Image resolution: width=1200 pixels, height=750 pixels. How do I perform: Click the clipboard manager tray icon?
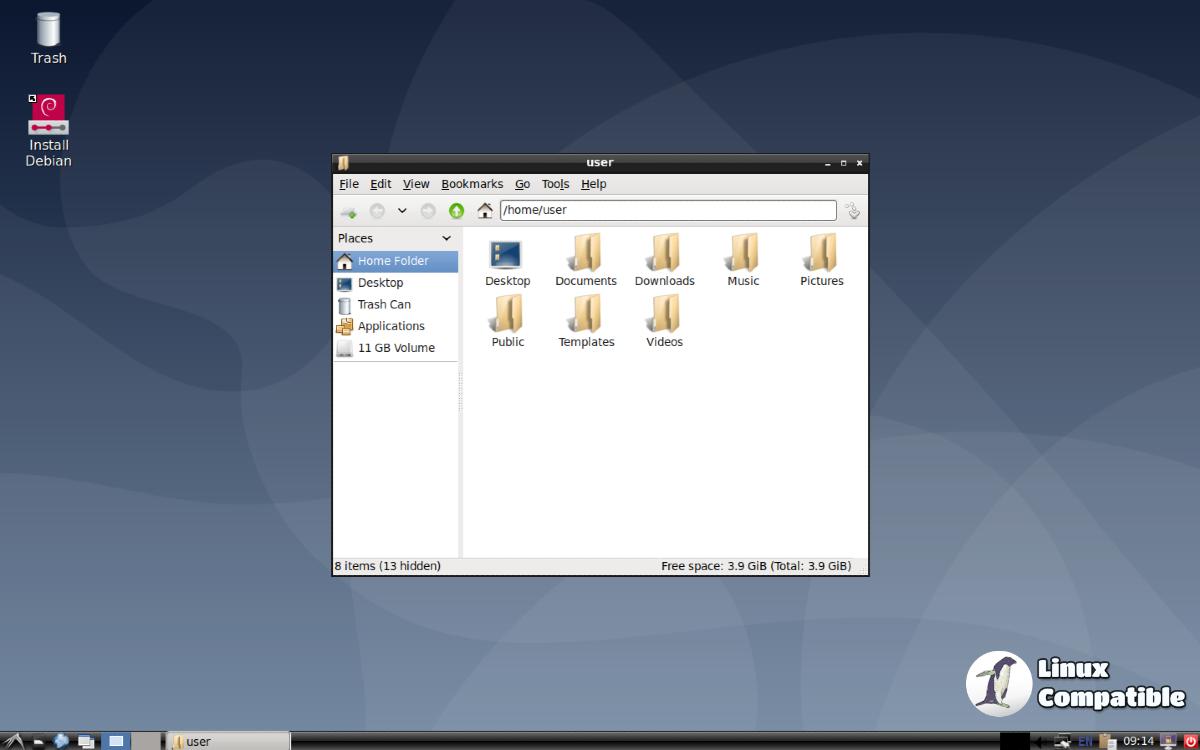point(1108,741)
